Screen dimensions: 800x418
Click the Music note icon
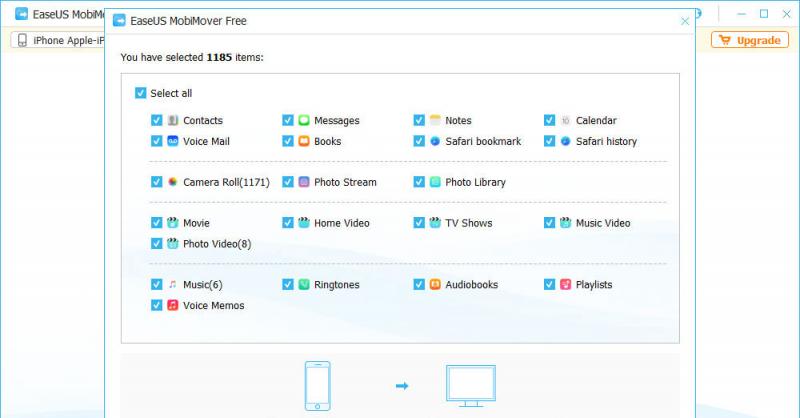173,284
